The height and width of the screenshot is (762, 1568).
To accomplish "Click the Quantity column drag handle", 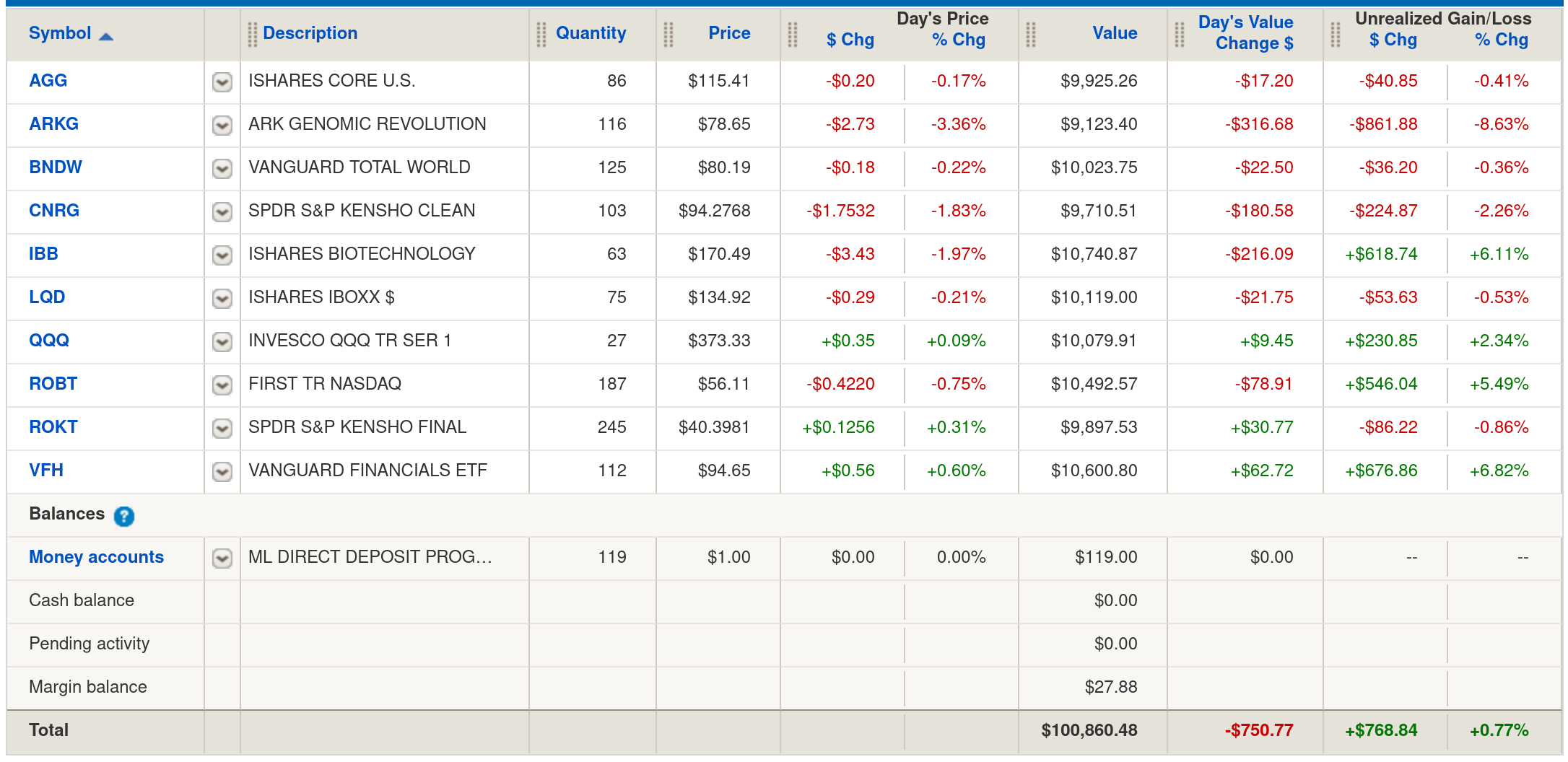I will click(x=541, y=34).
